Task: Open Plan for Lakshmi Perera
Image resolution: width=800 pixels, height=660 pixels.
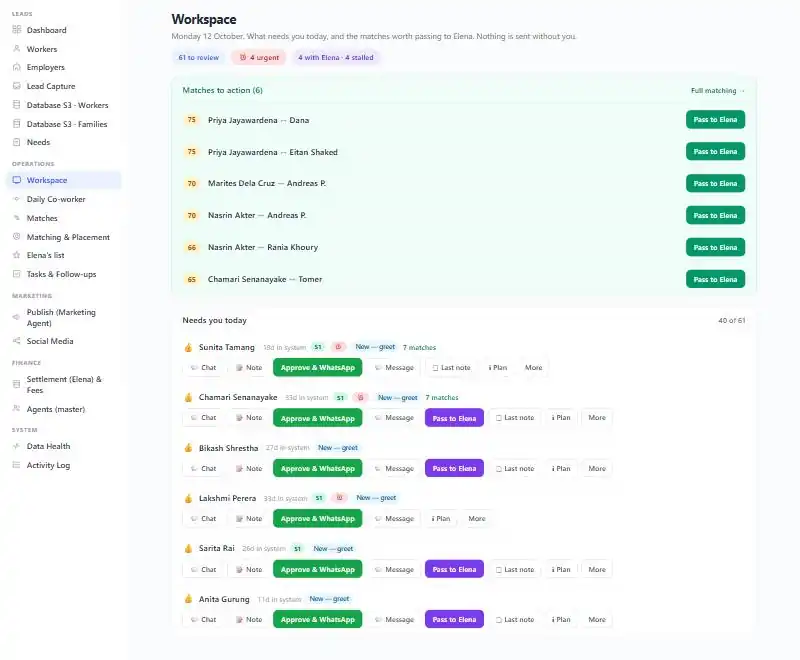Action: 441,518
